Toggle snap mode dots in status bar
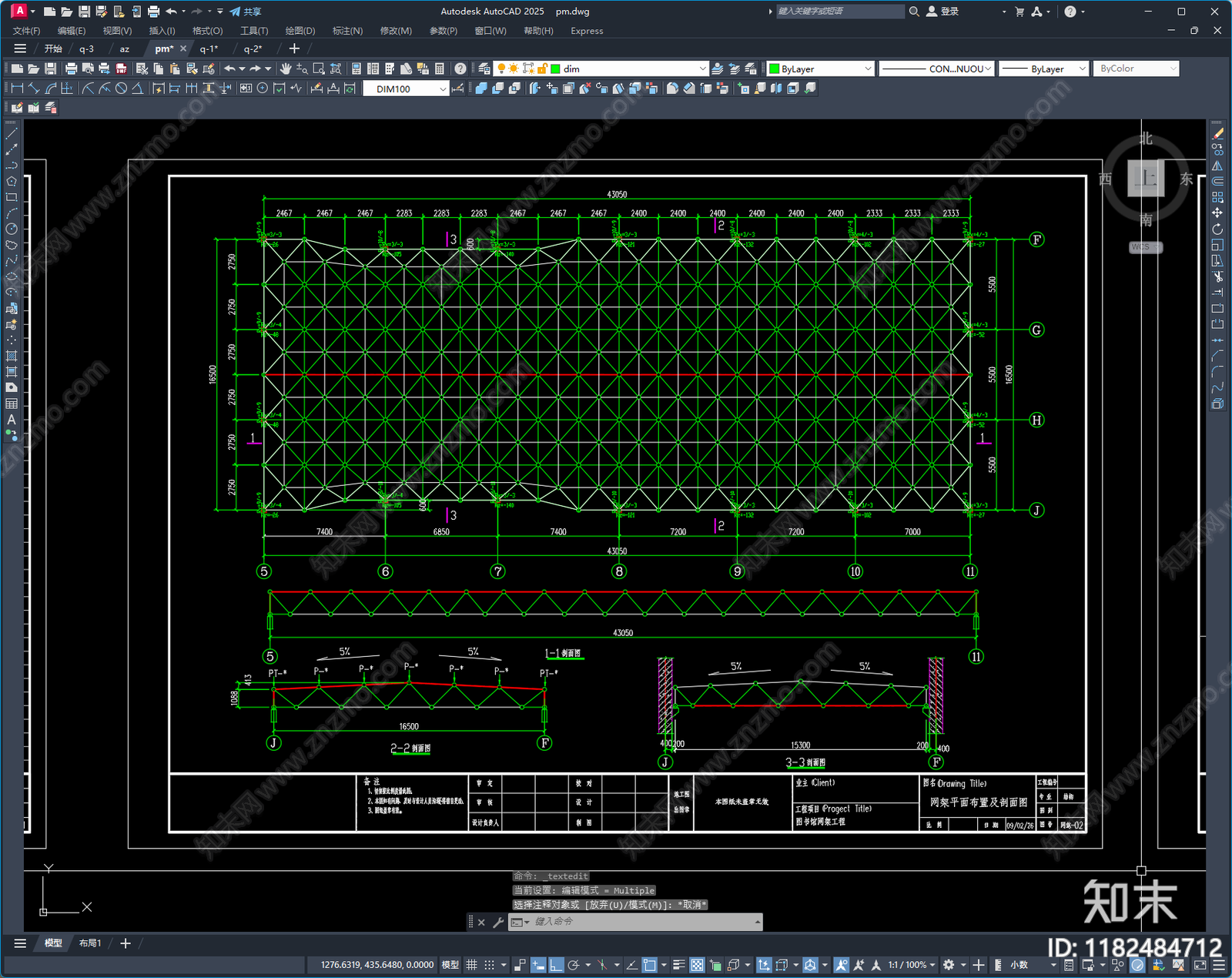 coord(489,965)
